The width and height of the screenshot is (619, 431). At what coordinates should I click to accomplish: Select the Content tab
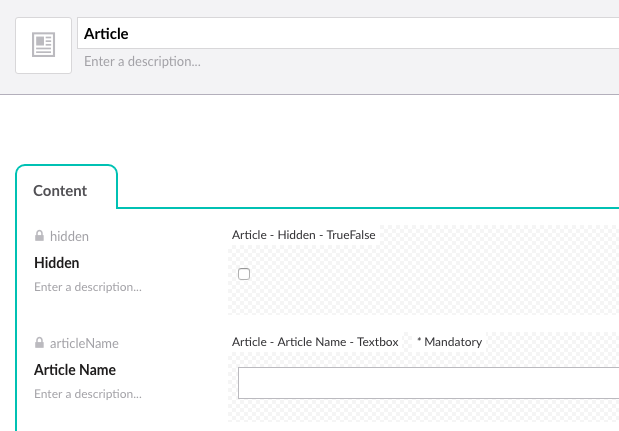tap(60, 191)
